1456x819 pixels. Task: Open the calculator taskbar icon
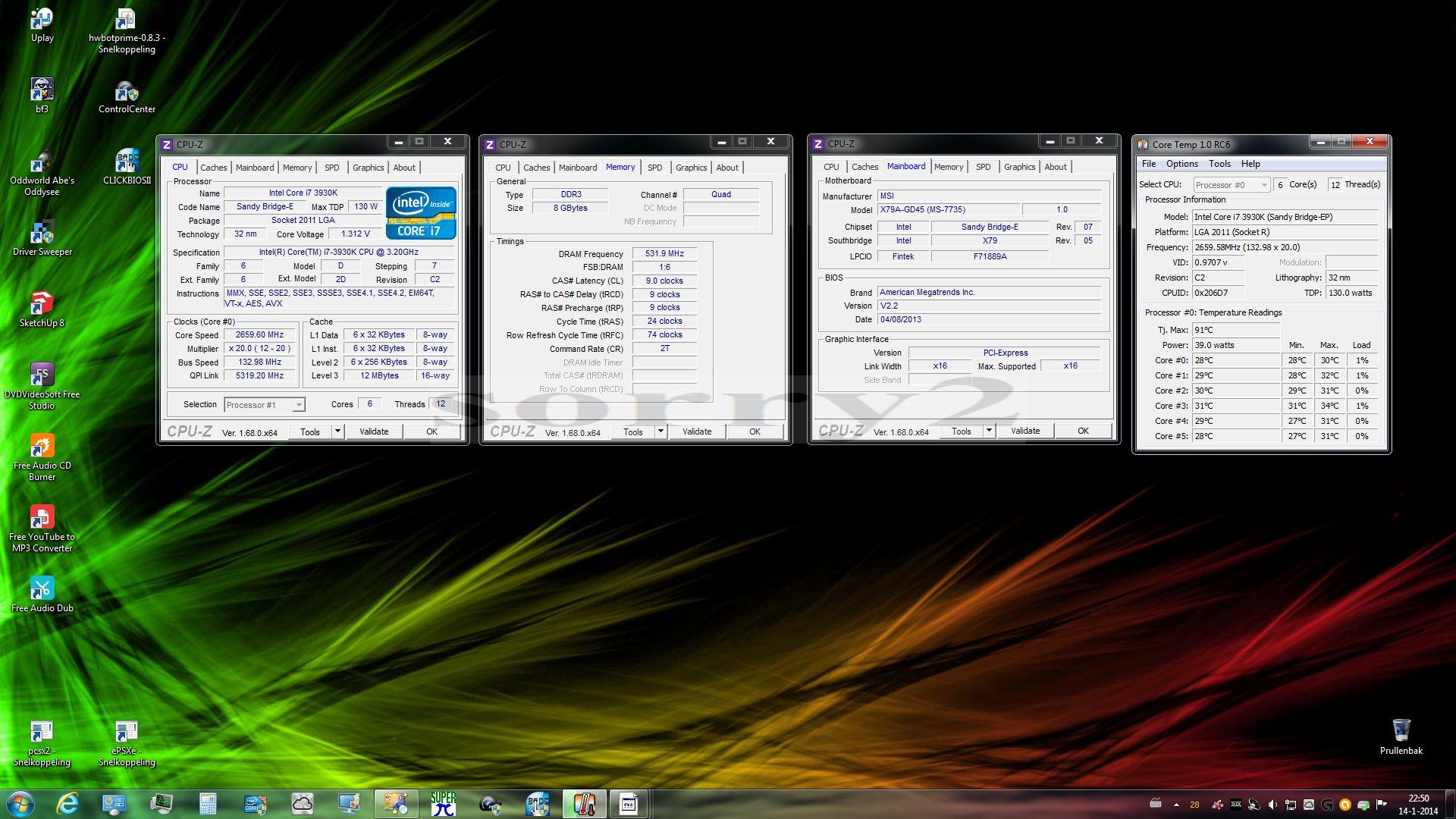[x=208, y=804]
